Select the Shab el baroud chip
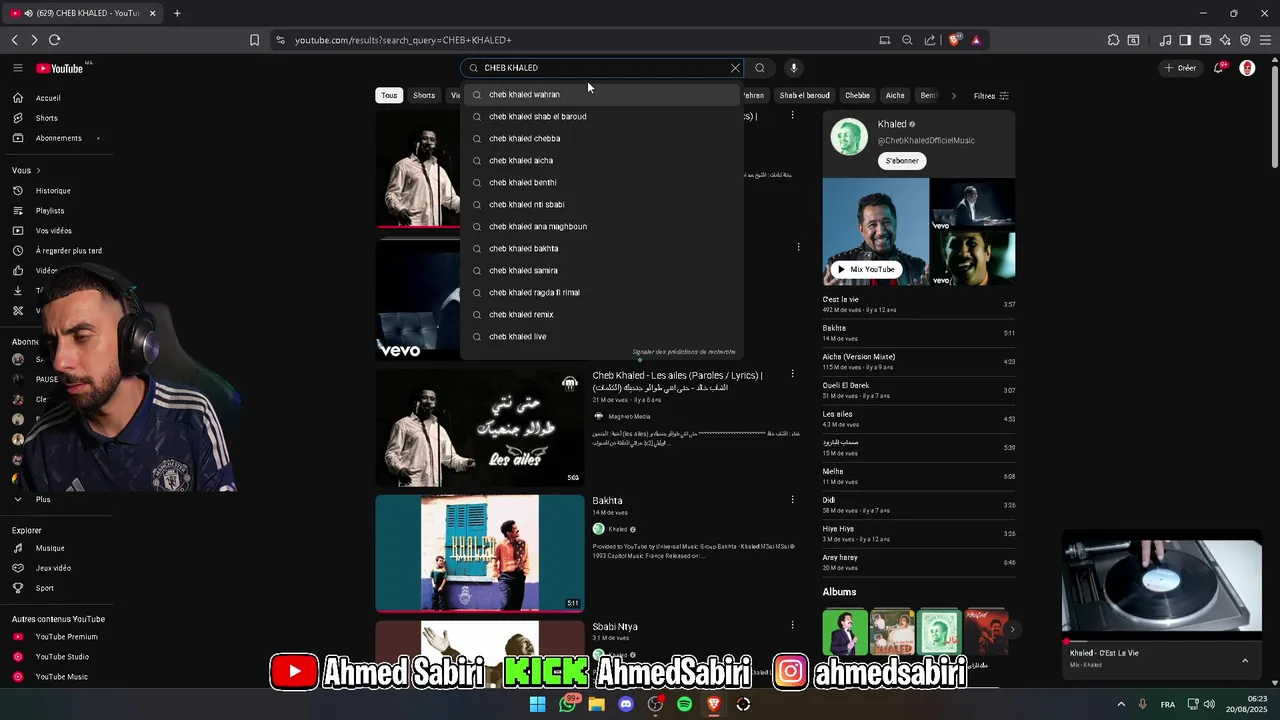1280x720 pixels. tap(805, 95)
